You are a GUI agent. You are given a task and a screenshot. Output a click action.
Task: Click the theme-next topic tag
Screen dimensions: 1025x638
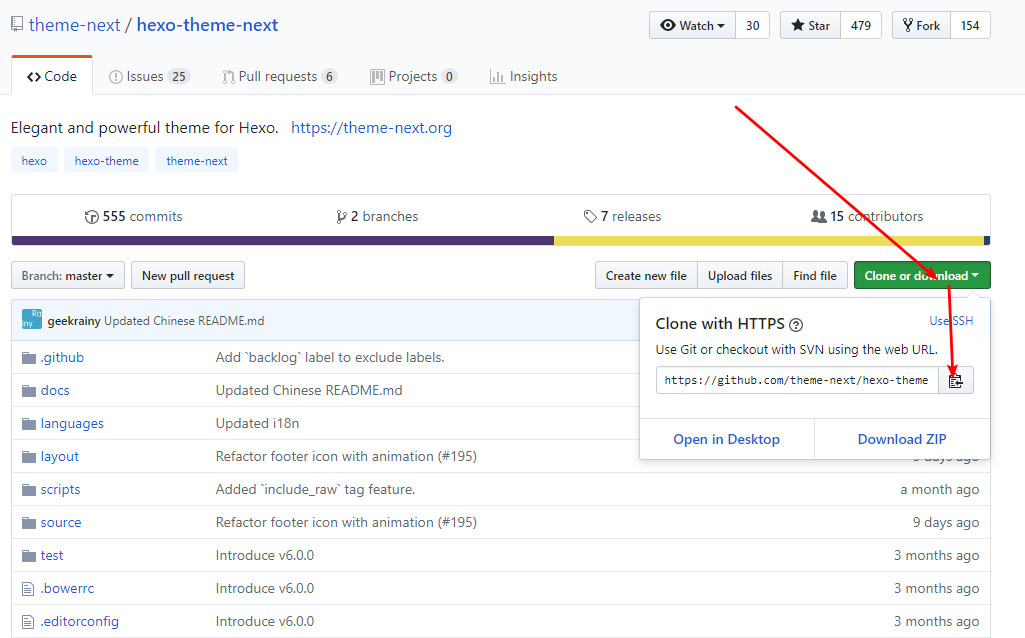tap(197, 161)
